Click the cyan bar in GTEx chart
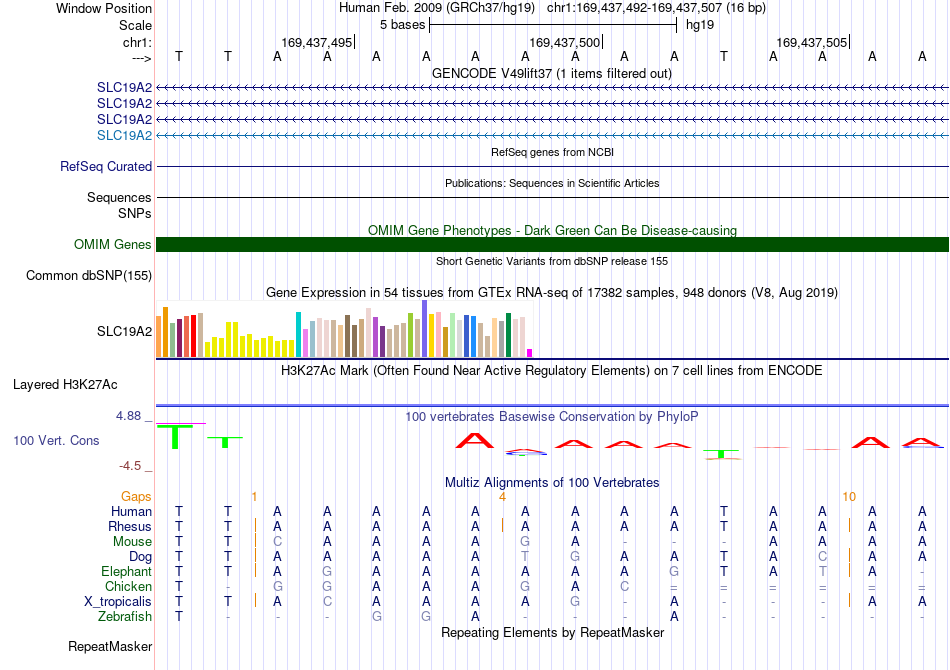This screenshot has height=670, width=950. click(298, 334)
